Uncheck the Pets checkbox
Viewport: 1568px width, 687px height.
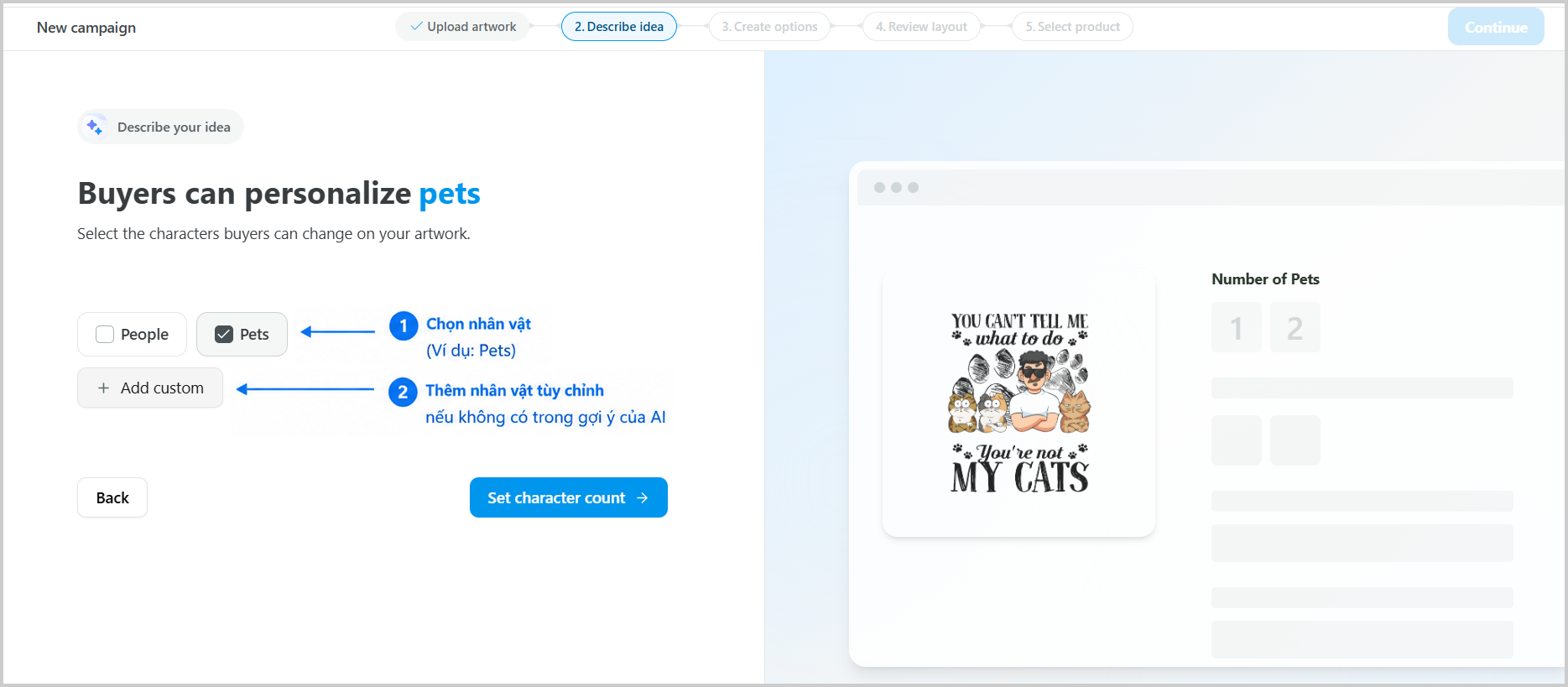coord(224,335)
